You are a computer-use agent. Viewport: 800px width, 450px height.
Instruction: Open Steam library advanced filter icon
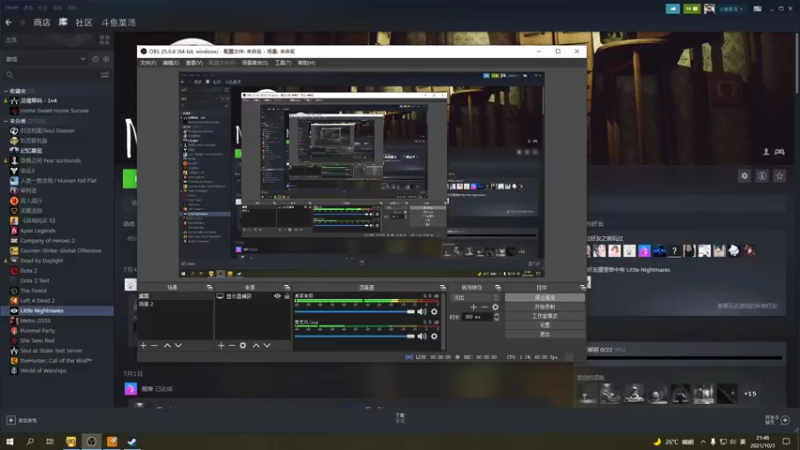pyautogui.click(x=105, y=74)
